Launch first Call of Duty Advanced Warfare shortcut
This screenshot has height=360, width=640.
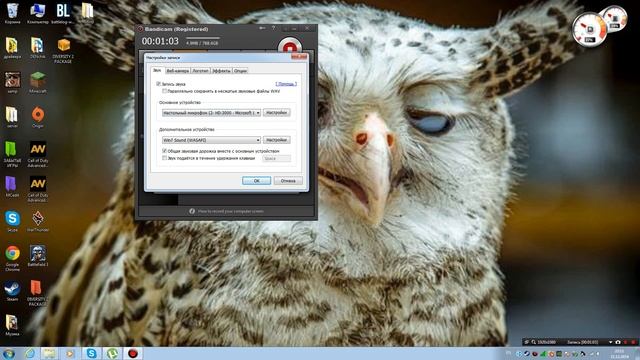pos(38,155)
